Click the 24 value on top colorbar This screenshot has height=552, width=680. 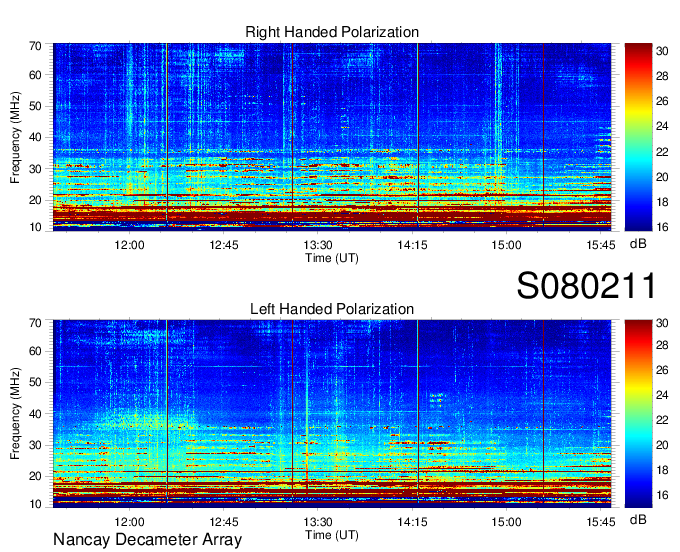[662, 126]
